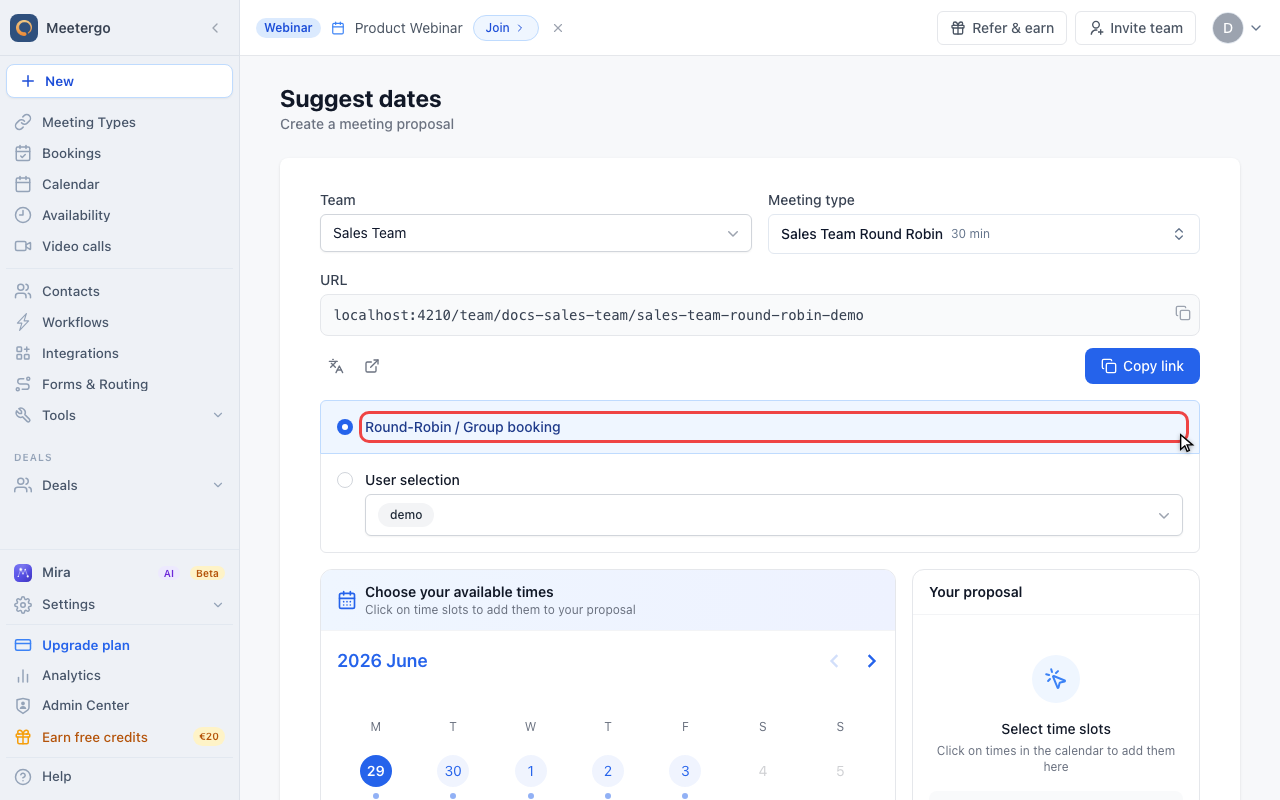
Task: Click the user avatar D
Action: click(x=1228, y=28)
